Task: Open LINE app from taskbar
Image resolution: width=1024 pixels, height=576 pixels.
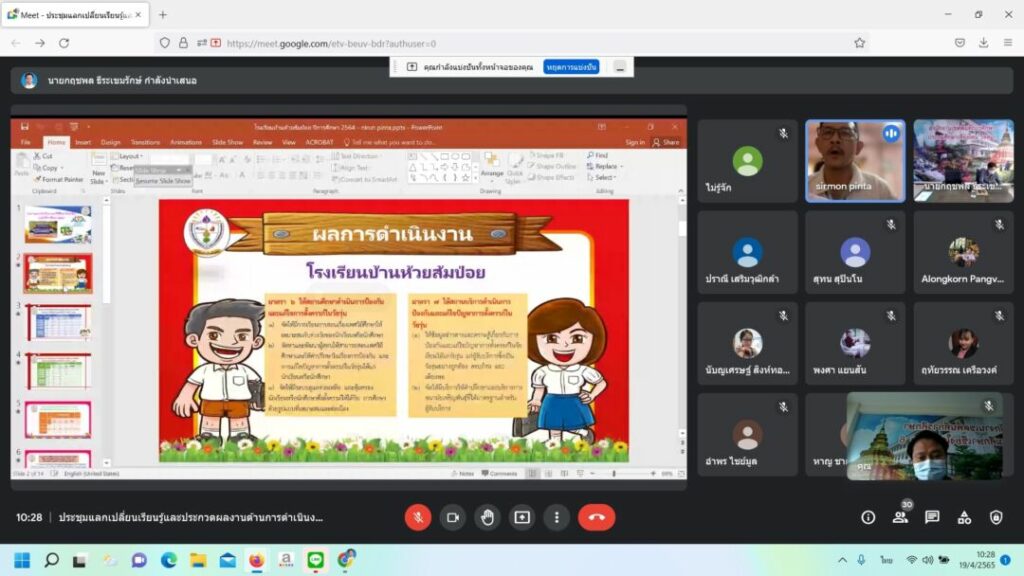Action: pos(315,560)
